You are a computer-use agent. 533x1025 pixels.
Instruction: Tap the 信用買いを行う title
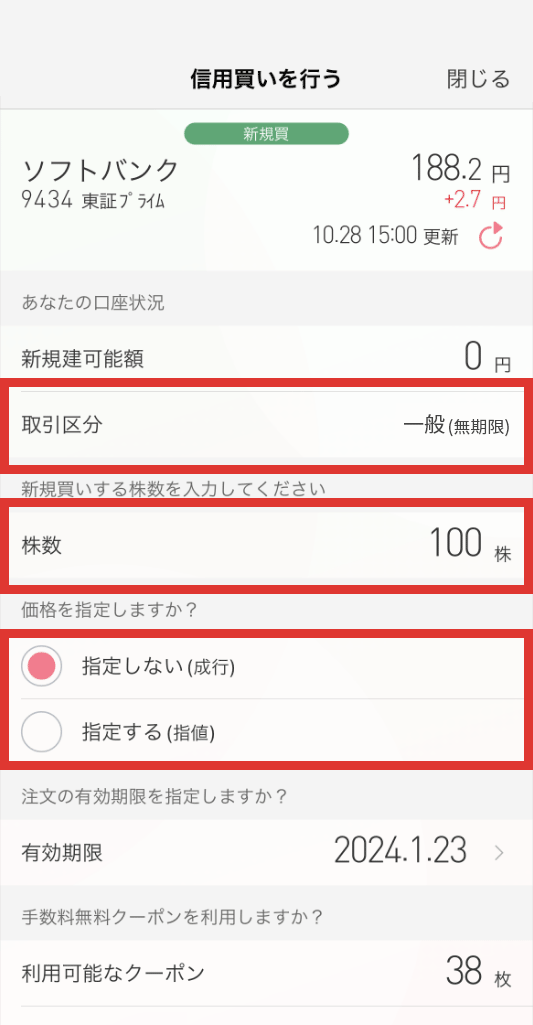[266, 79]
